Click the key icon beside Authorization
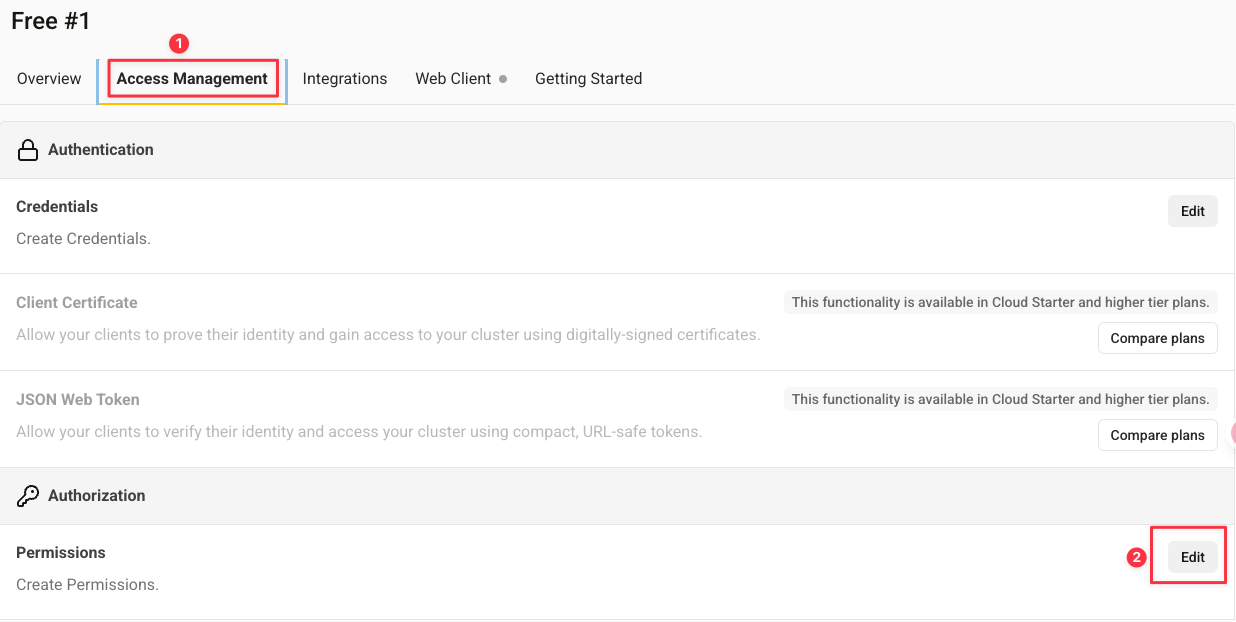Screen dimensions: 1236x622 [x=28, y=496]
